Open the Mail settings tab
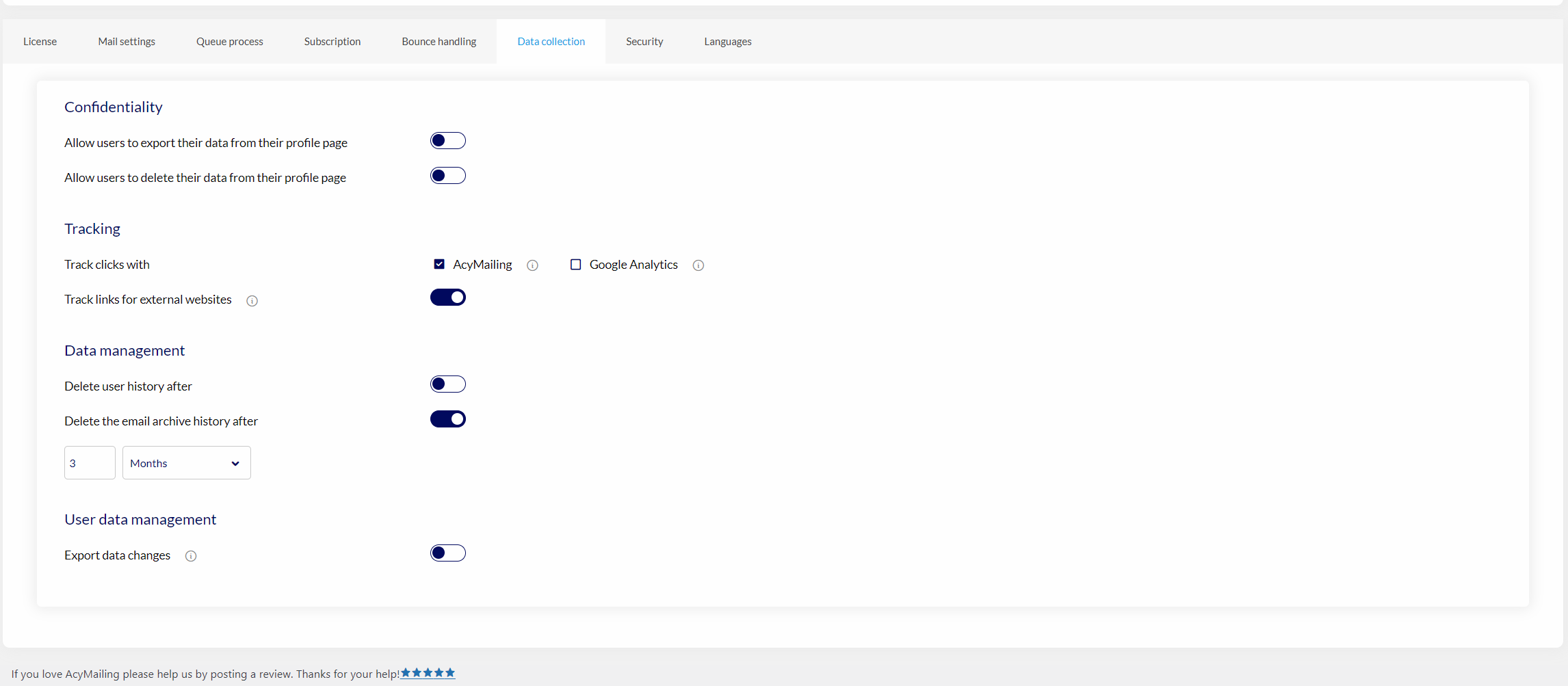This screenshot has width=1568, height=686. pos(127,42)
